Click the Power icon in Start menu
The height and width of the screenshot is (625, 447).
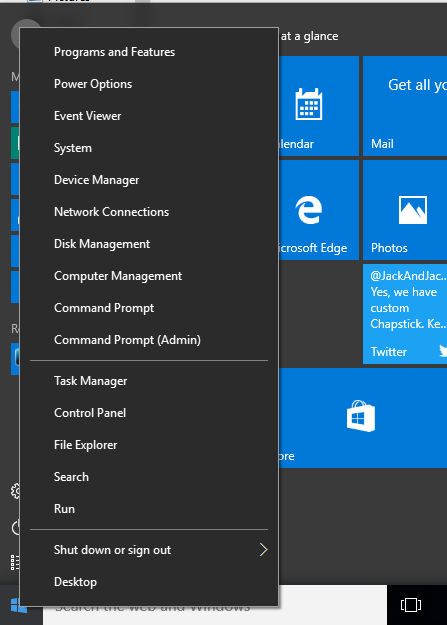15,528
